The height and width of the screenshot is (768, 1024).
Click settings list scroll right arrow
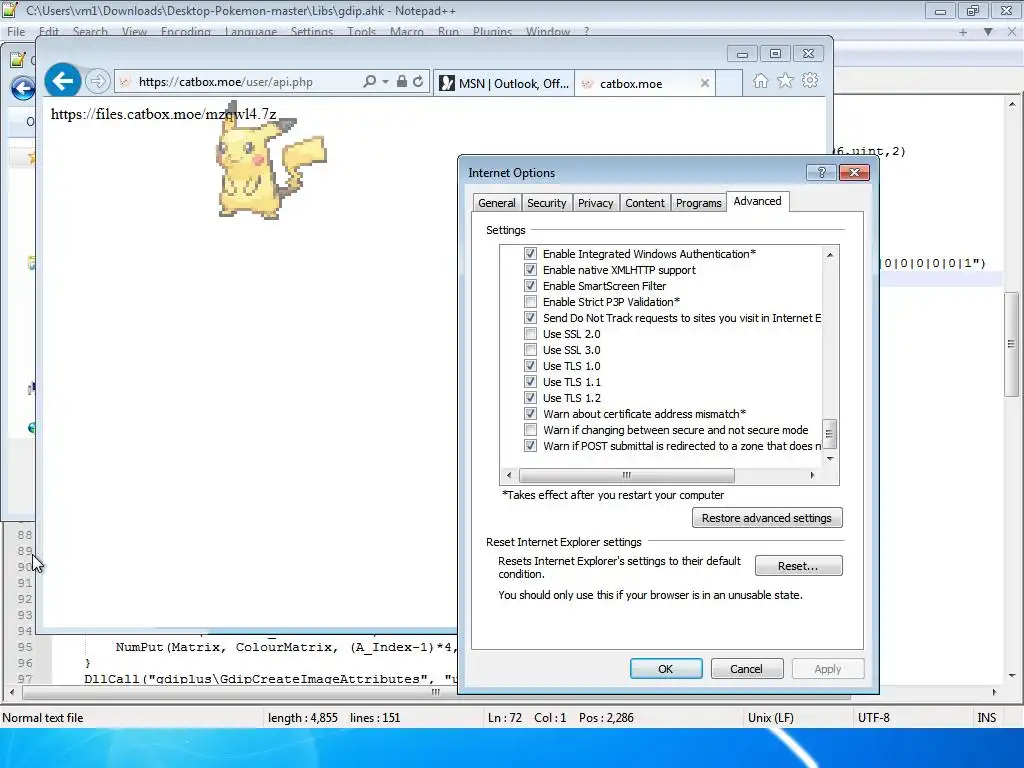(812, 475)
